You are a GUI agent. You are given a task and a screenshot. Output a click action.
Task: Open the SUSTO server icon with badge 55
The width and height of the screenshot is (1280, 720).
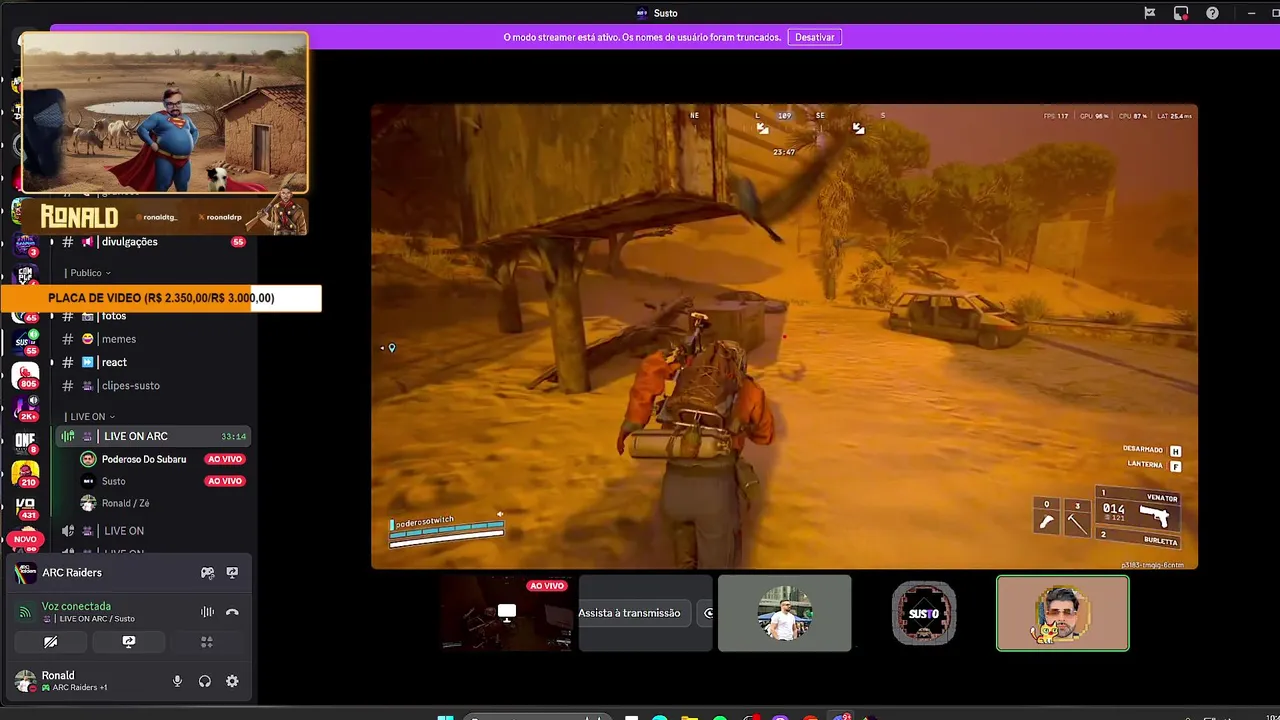pos(25,343)
